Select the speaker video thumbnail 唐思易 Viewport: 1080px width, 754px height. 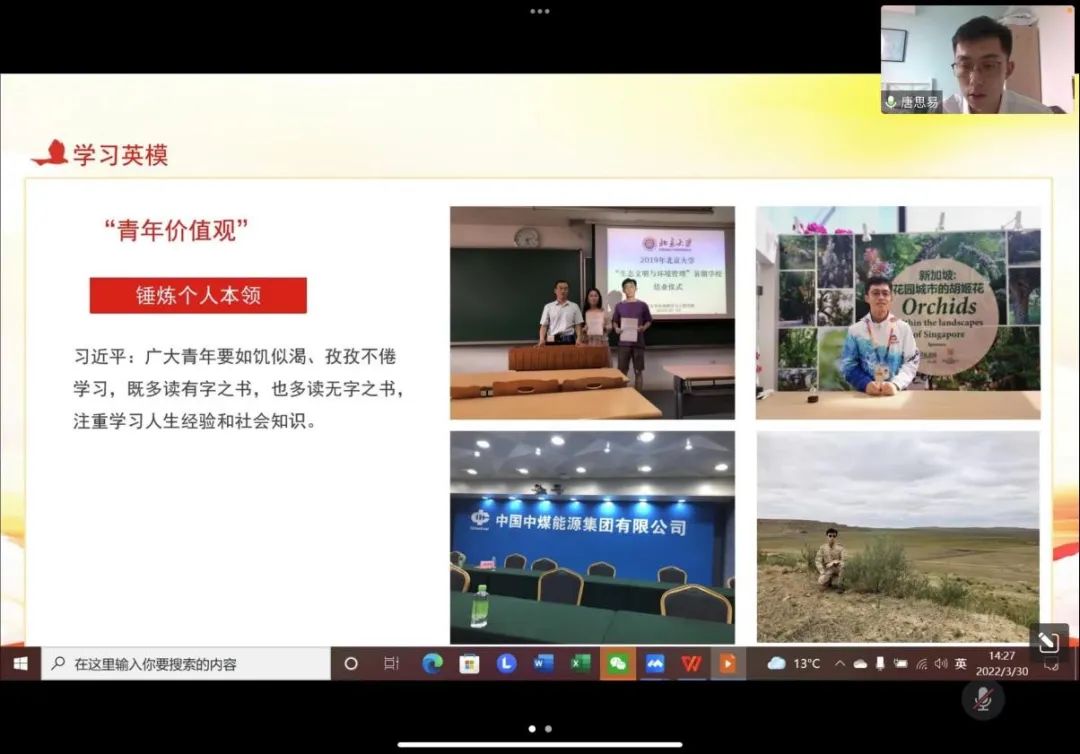coord(976,59)
